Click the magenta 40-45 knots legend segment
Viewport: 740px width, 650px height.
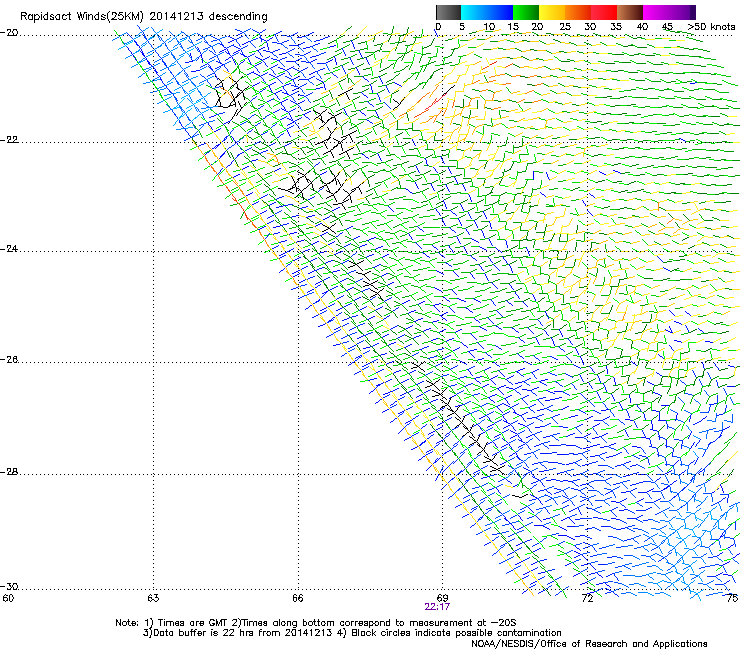tap(656, 12)
